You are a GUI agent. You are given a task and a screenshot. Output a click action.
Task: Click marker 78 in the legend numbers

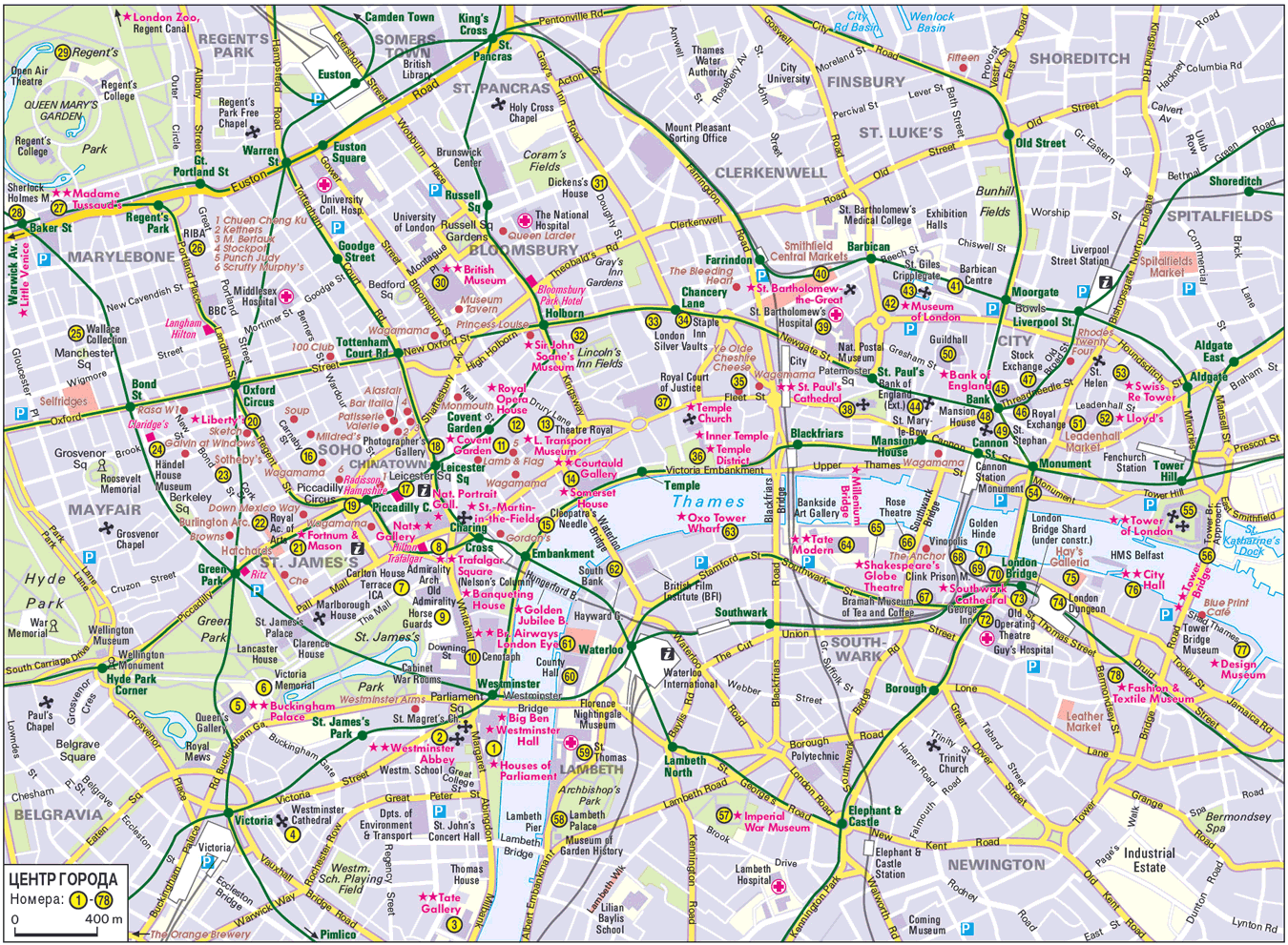[x=103, y=899]
